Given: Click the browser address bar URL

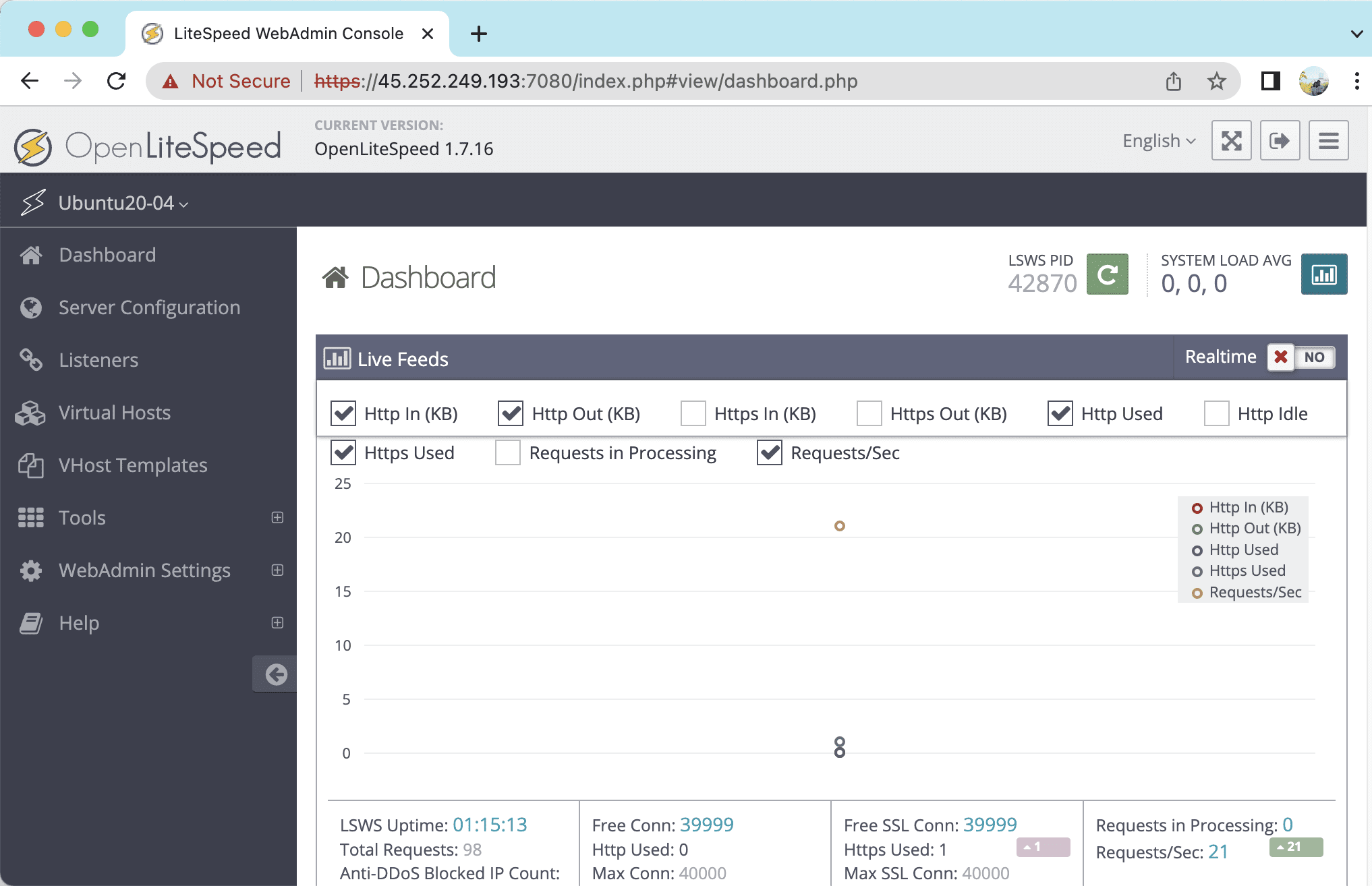Looking at the screenshot, I should (x=585, y=81).
